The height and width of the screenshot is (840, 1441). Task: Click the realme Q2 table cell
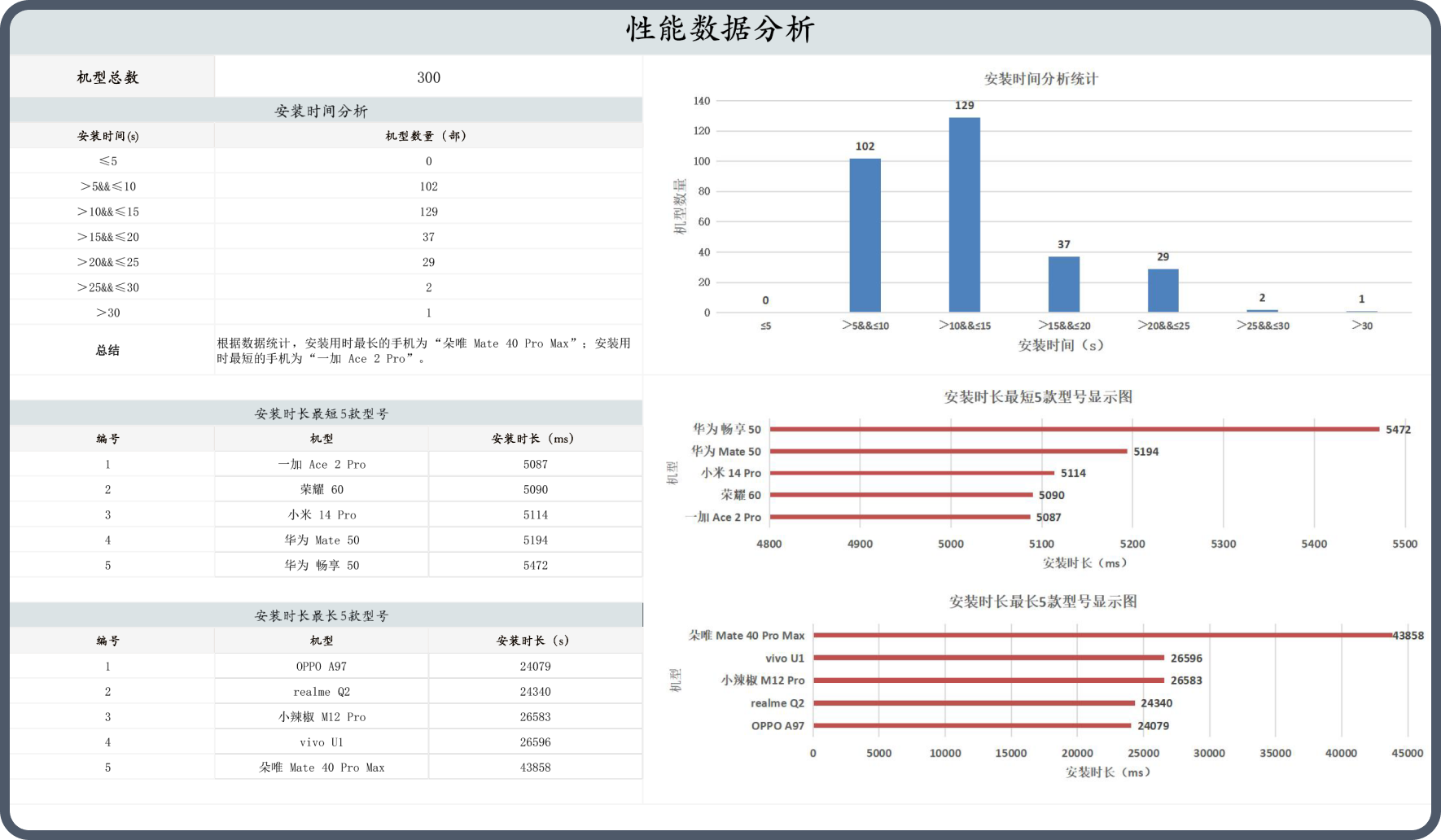point(322,692)
